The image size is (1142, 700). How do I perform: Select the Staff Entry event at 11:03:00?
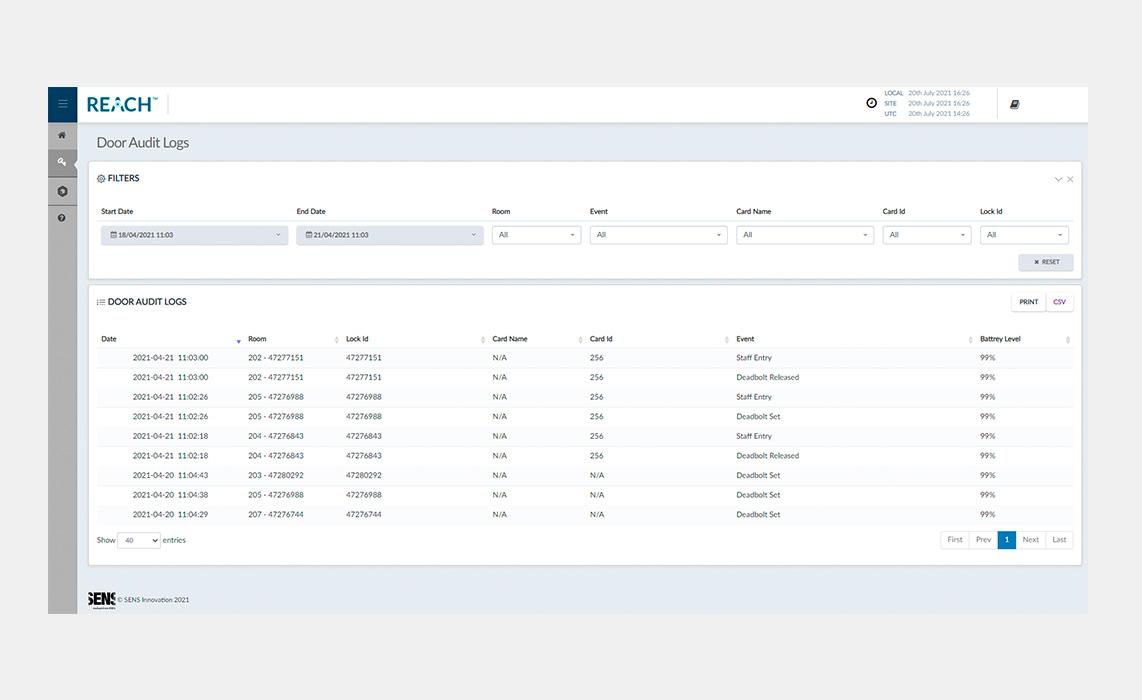pos(754,358)
